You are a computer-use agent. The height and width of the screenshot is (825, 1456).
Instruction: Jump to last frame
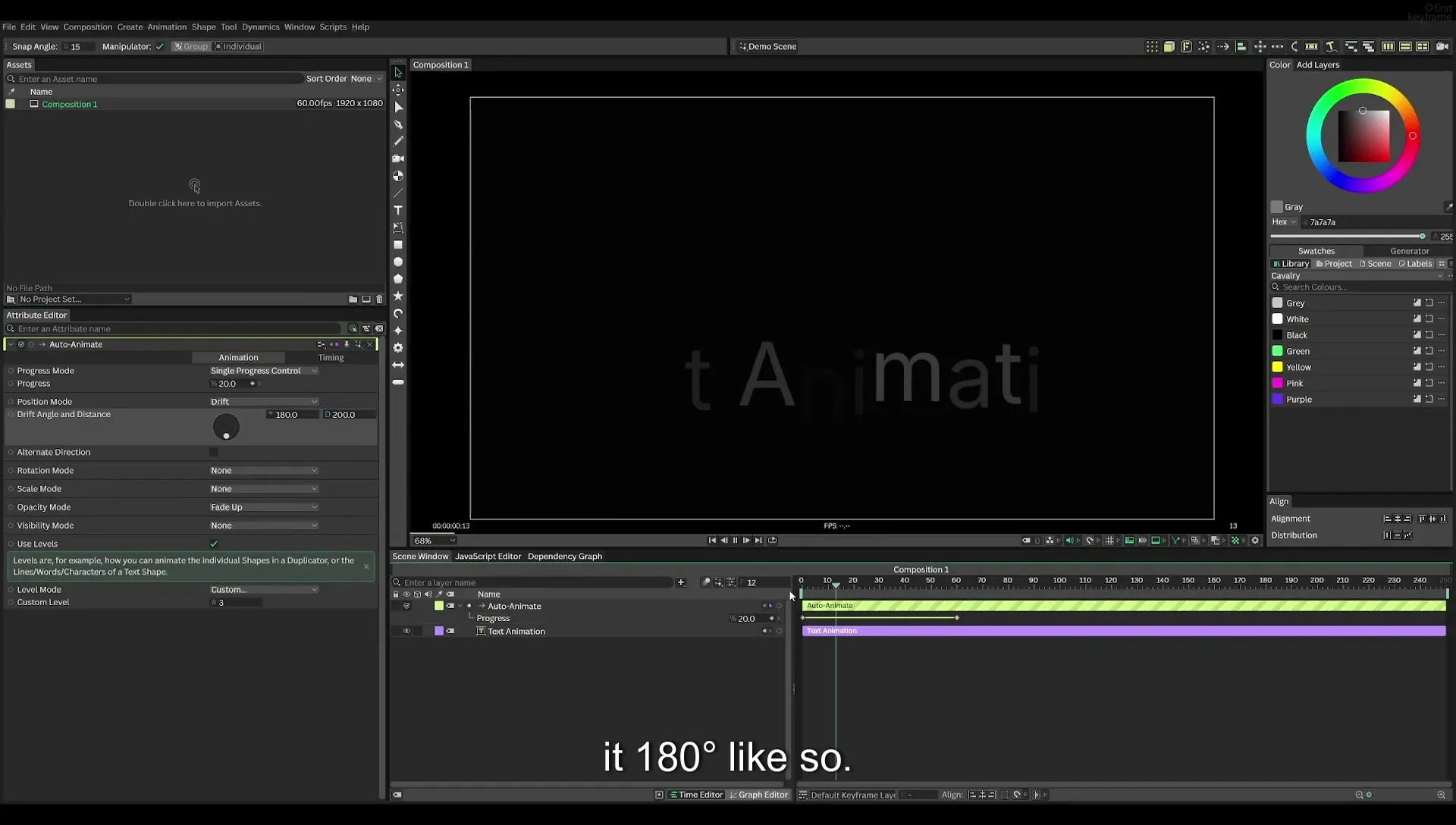tap(758, 541)
